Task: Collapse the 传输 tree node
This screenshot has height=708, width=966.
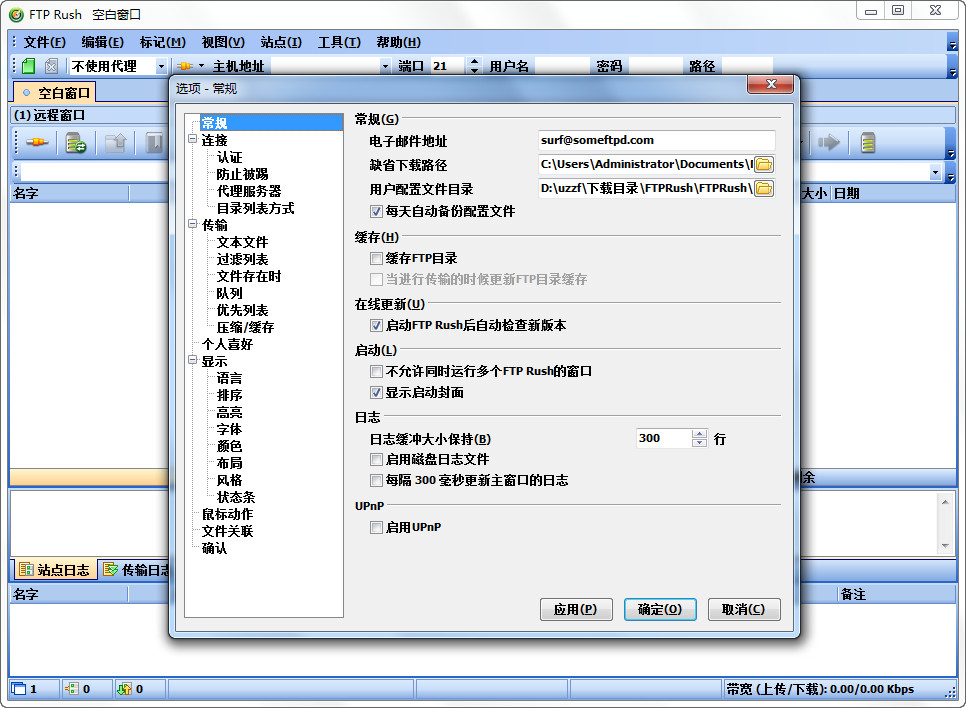Action: pyautogui.click(x=193, y=224)
